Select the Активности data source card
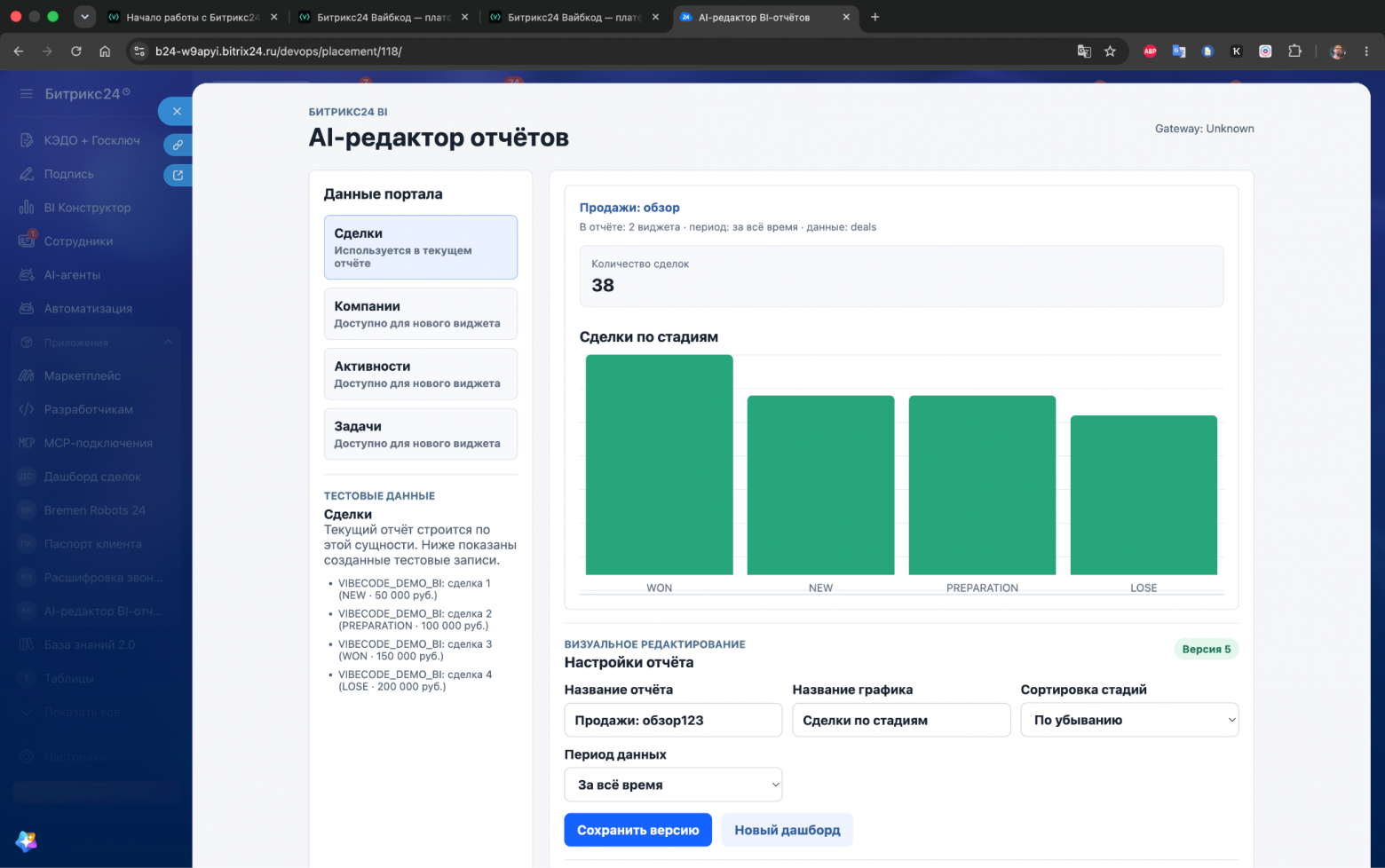Image resolution: width=1385 pixels, height=868 pixels. pyautogui.click(x=421, y=374)
